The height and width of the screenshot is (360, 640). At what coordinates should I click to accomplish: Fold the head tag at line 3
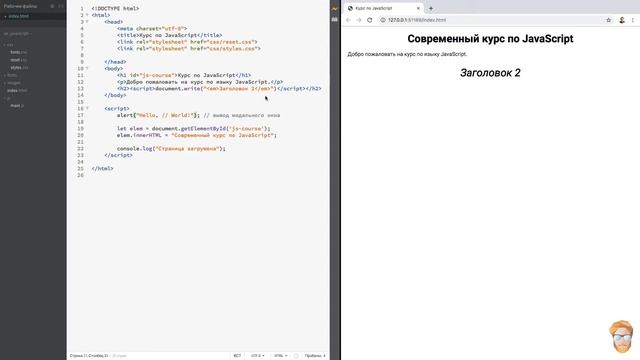(x=87, y=22)
